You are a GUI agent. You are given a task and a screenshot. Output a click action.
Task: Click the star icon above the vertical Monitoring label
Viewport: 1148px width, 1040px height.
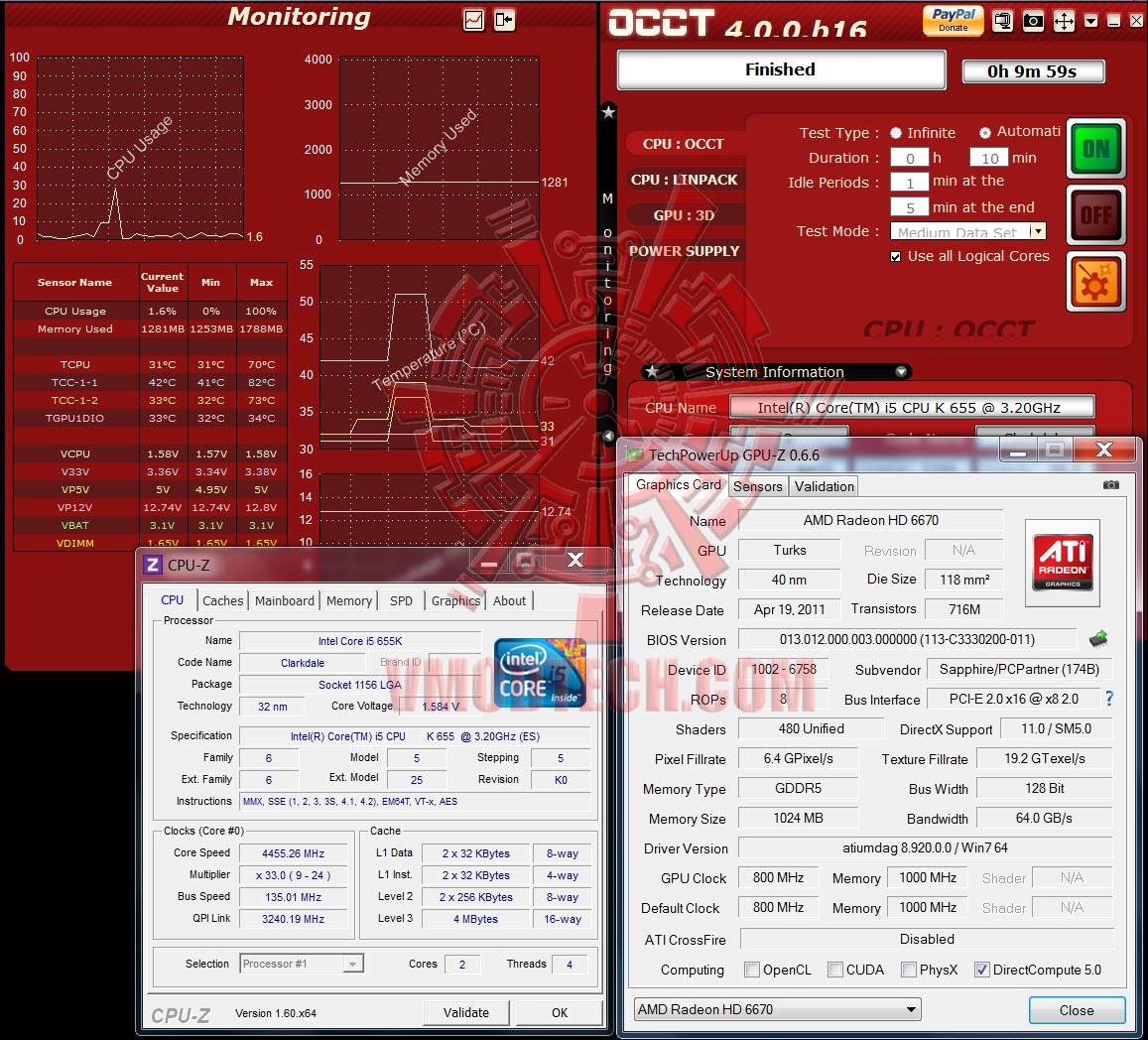pyautogui.click(x=608, y=112)
